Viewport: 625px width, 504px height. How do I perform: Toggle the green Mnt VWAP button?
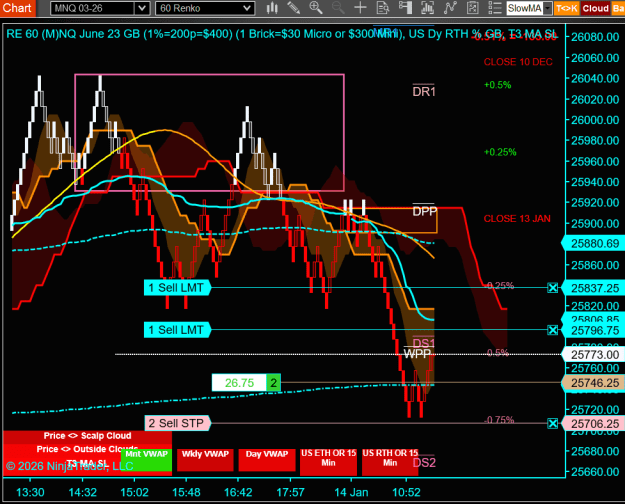click(146, 460)
